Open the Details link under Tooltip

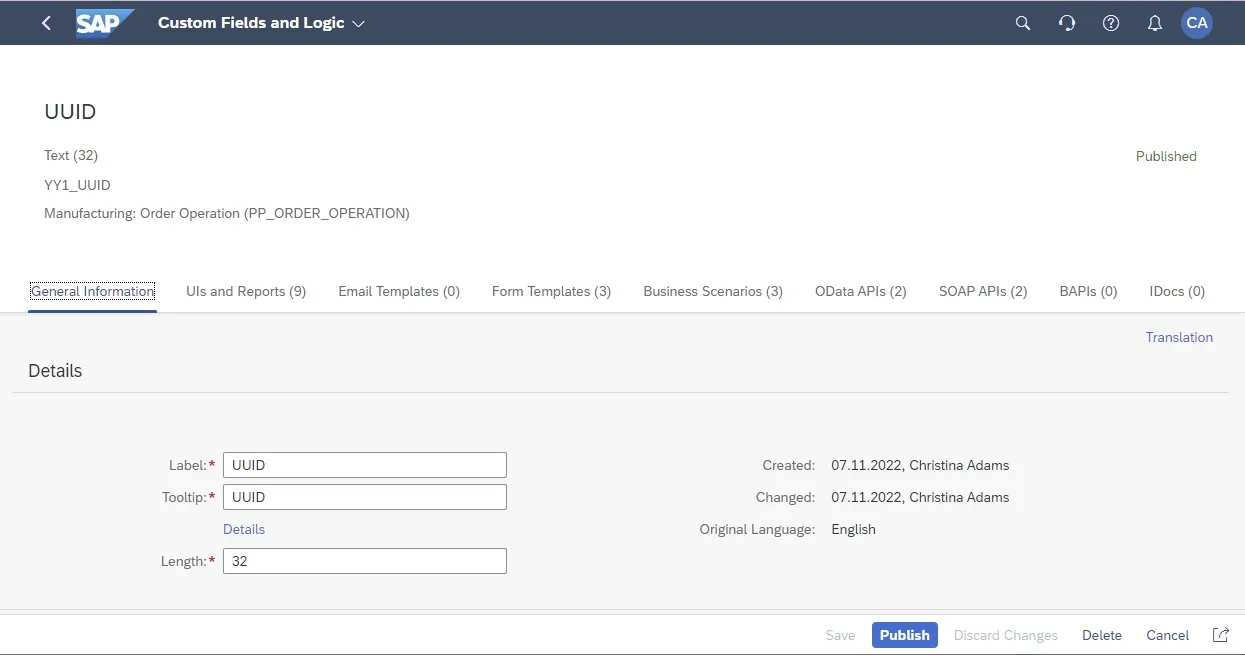(244, 529)
